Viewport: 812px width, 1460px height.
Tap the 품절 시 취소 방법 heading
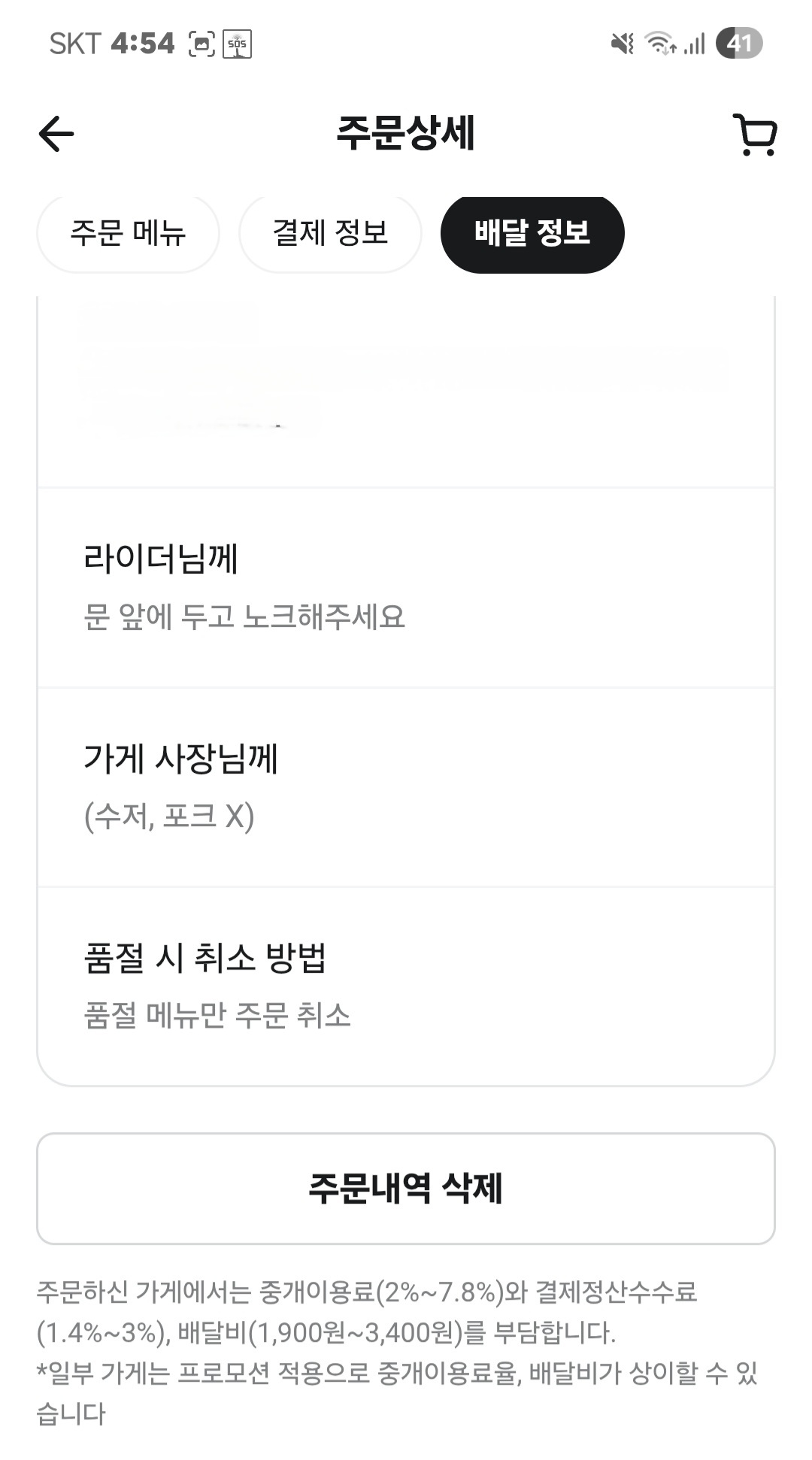[x=205, y=958]
